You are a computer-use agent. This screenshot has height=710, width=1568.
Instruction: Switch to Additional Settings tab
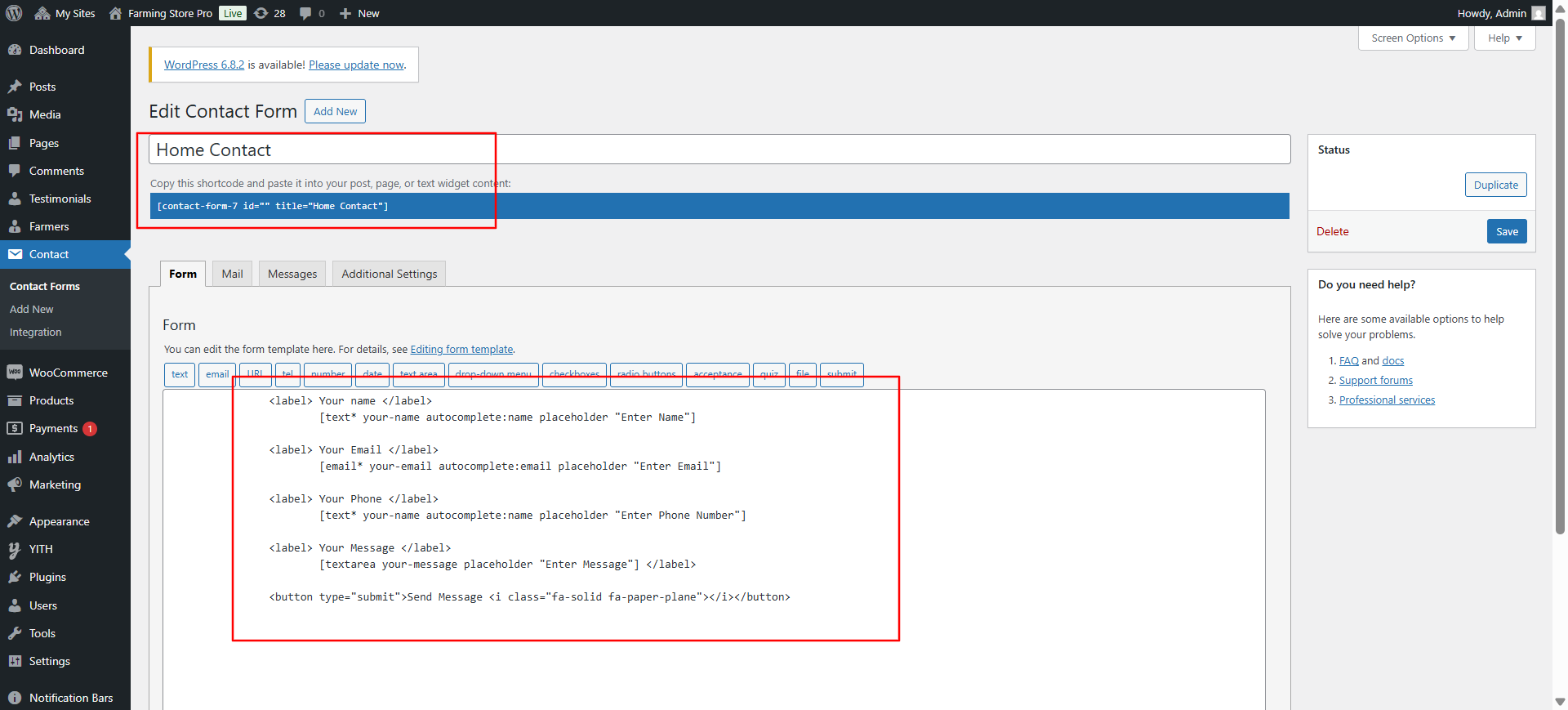point(389,274)
